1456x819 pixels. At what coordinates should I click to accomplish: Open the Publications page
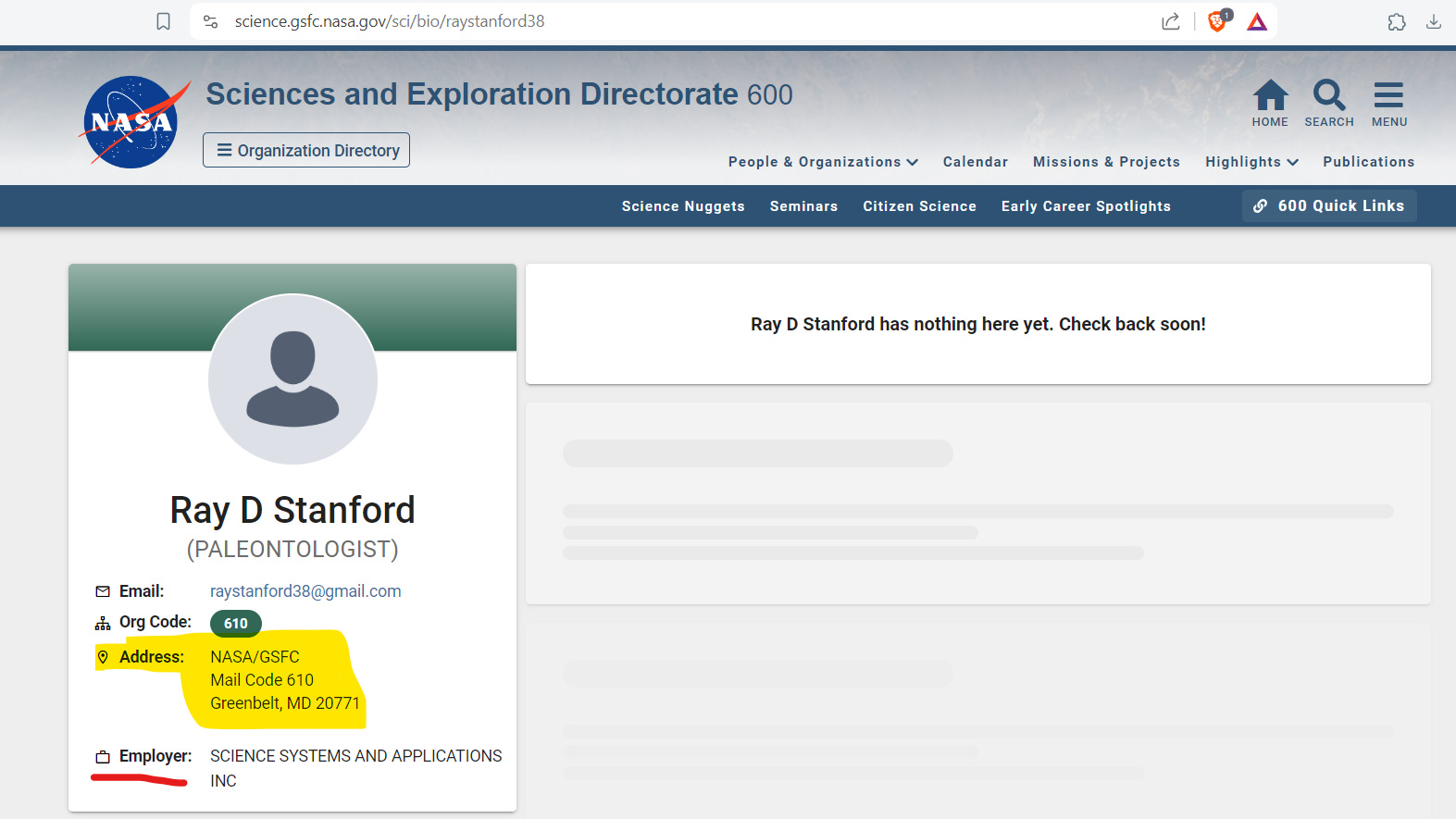coord(1368,162)
